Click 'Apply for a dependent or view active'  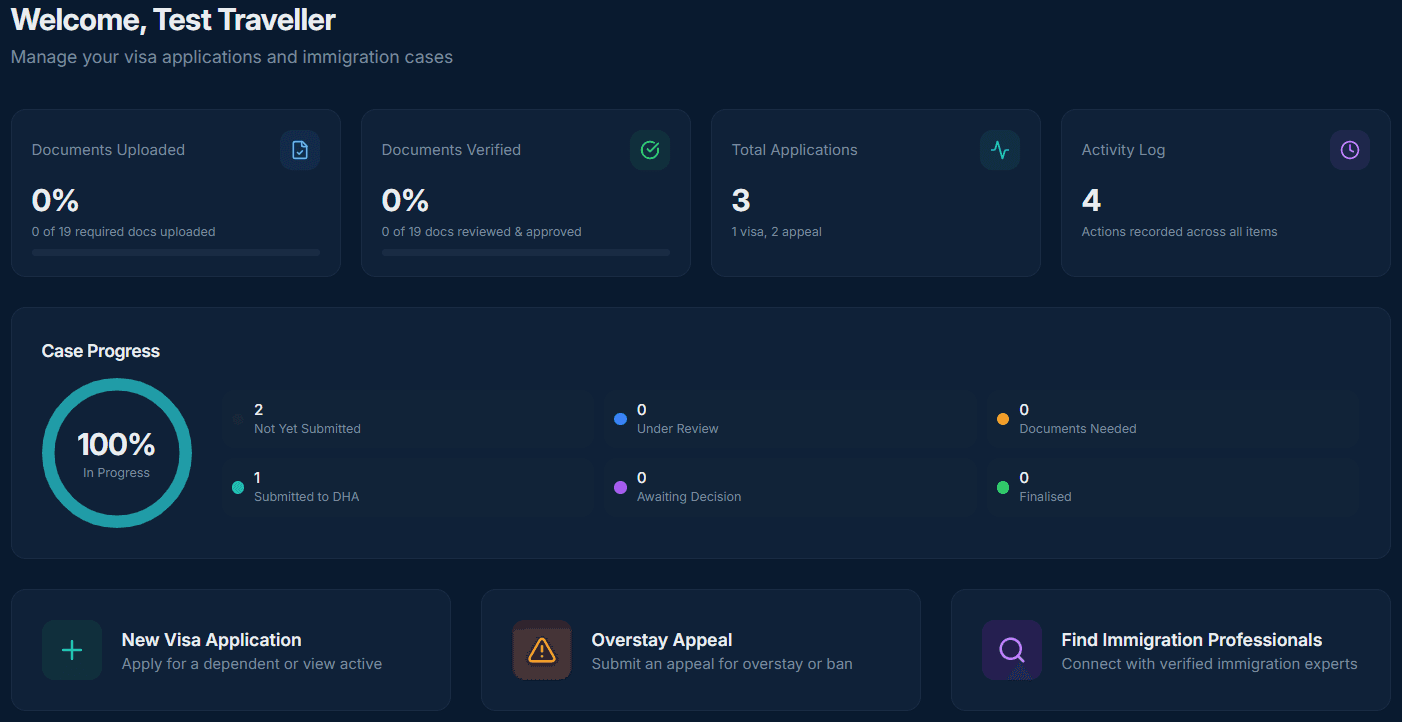tap(252, 664)
